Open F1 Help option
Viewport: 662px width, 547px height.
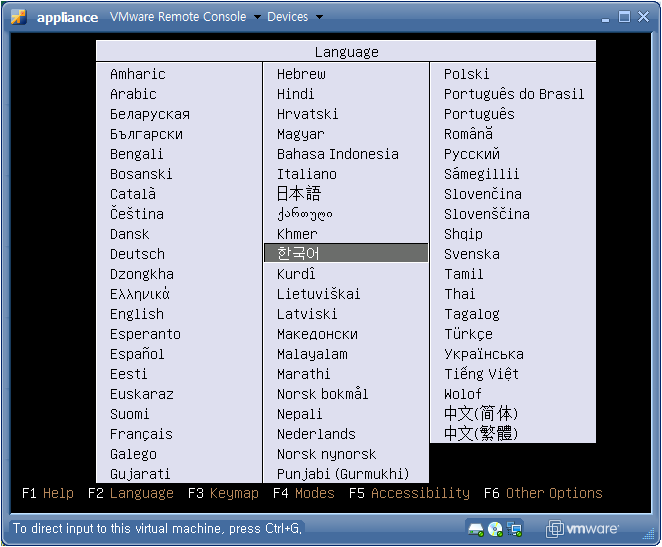[48, 493]
